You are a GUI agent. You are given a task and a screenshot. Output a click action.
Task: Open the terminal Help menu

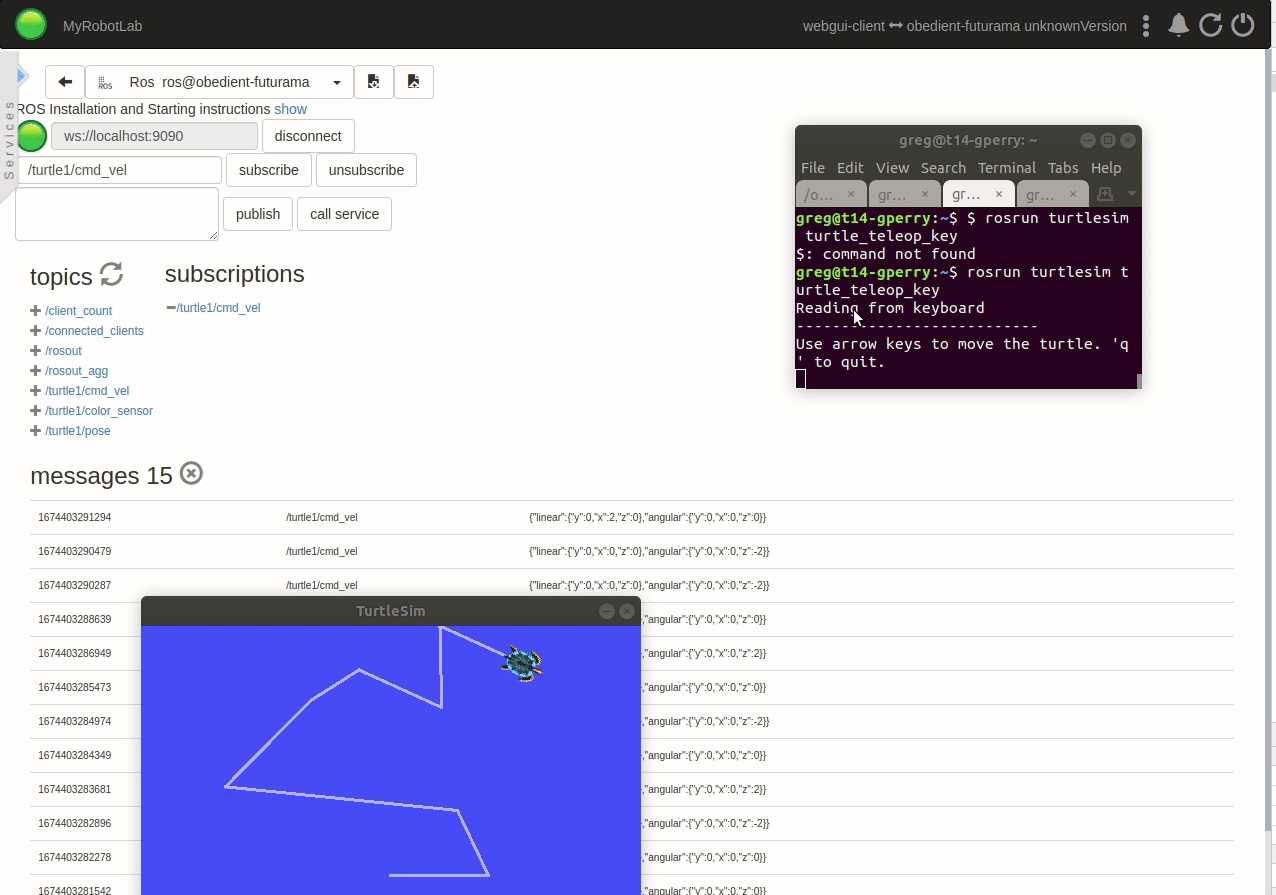1106,168
